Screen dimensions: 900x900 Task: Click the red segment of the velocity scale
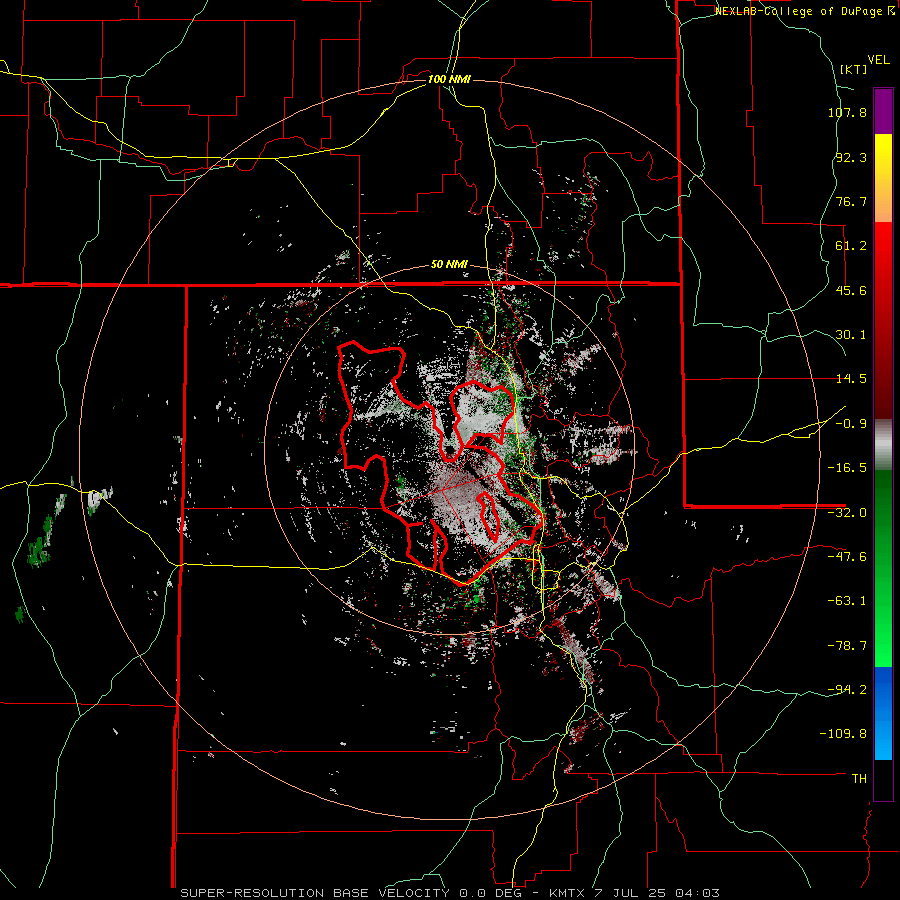point(883,320)
